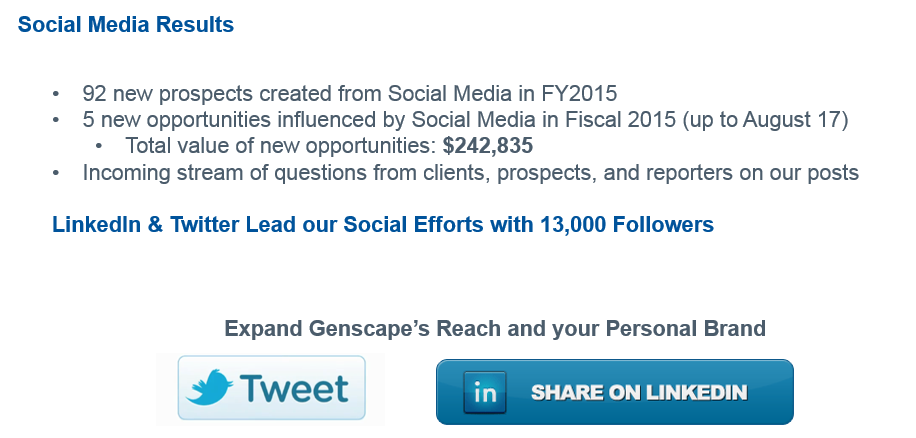Click the LinkedIn 'in' logo icon
Screen dimensions: 916x438
[485, 393]
